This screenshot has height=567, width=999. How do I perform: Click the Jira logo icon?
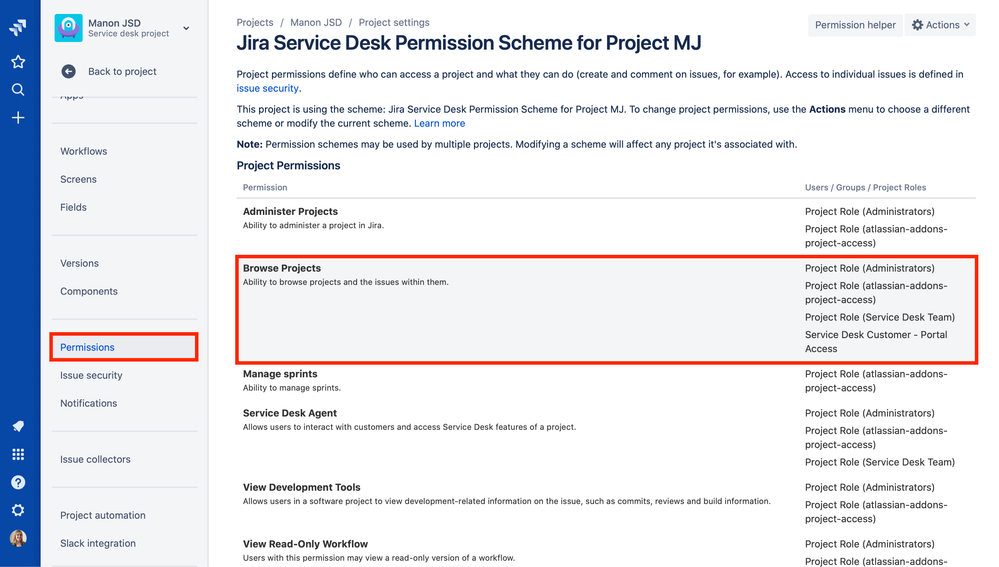point(18,27)
